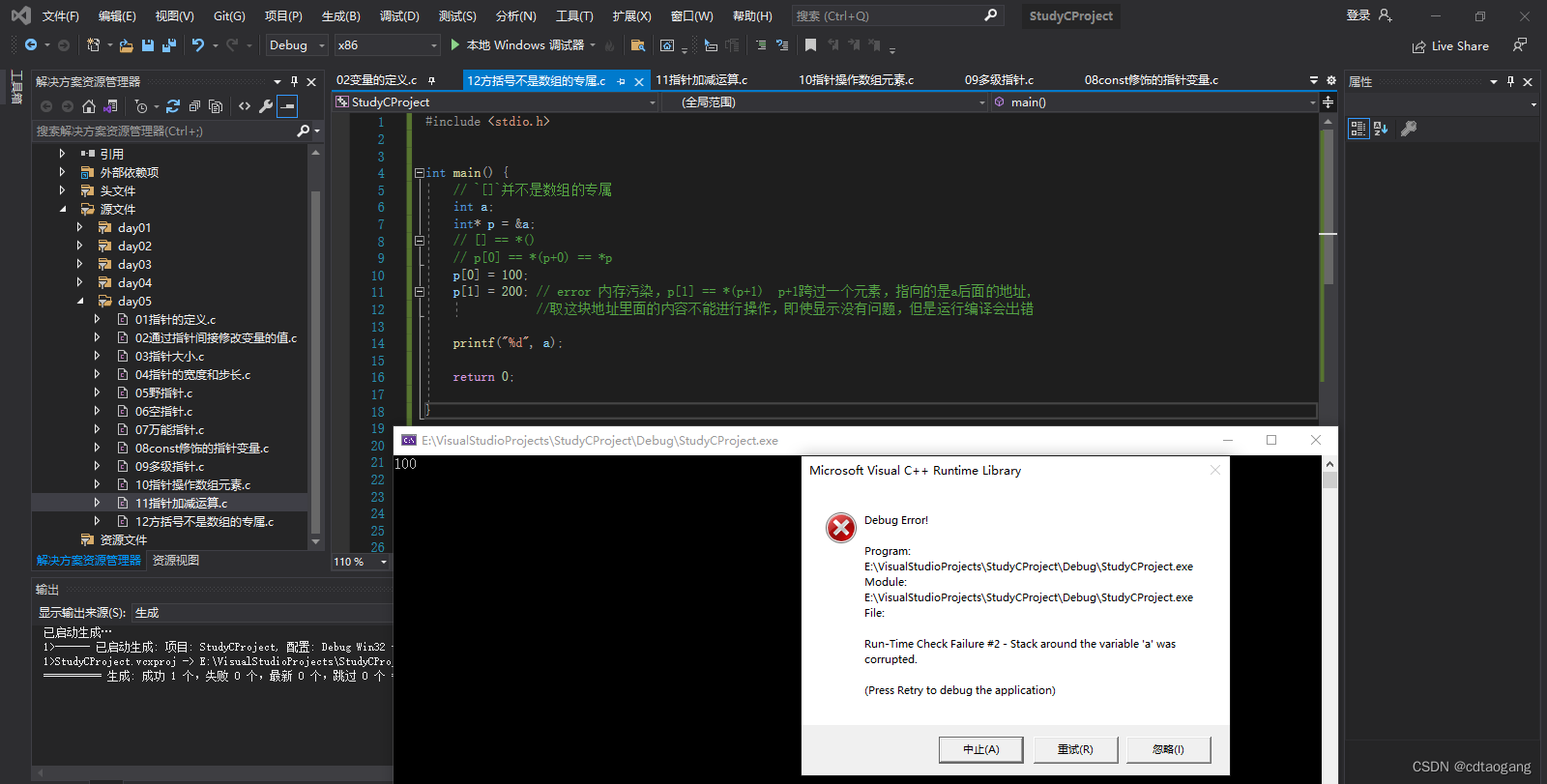Switch to the 09多级指针.c tab
The width and height of the screenshot is (1547, 784).
[x=999, y=80]
